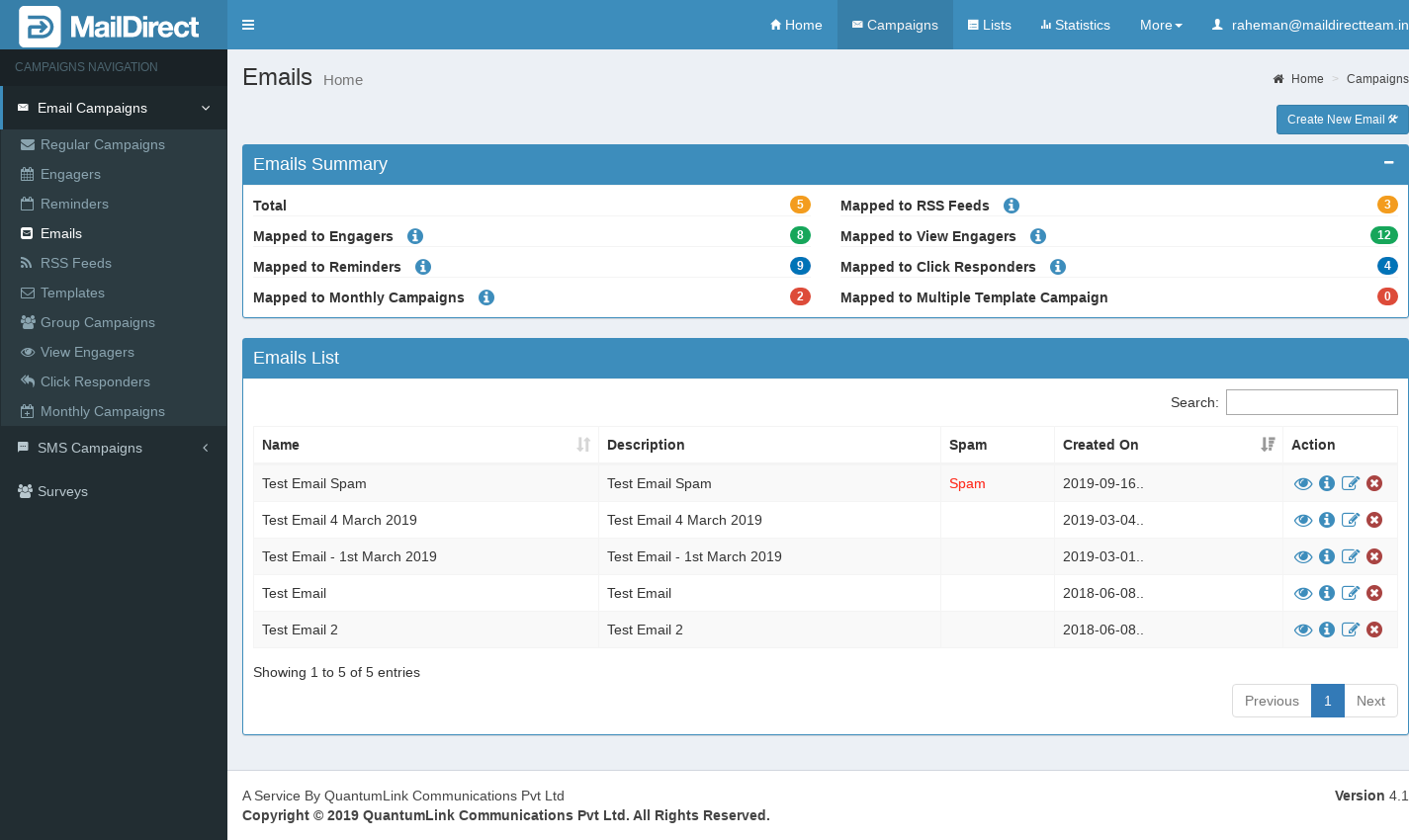Collapse the Emails Summary panel
The height and width of the screenshot is (840, 1409).
(1388, 163)
